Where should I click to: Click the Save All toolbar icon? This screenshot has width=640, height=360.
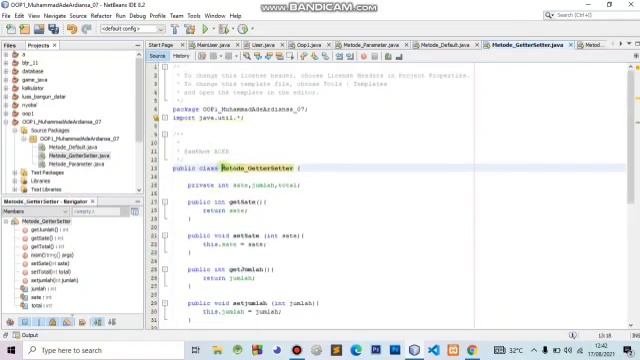pyautogui.click(x=53, y=29)
